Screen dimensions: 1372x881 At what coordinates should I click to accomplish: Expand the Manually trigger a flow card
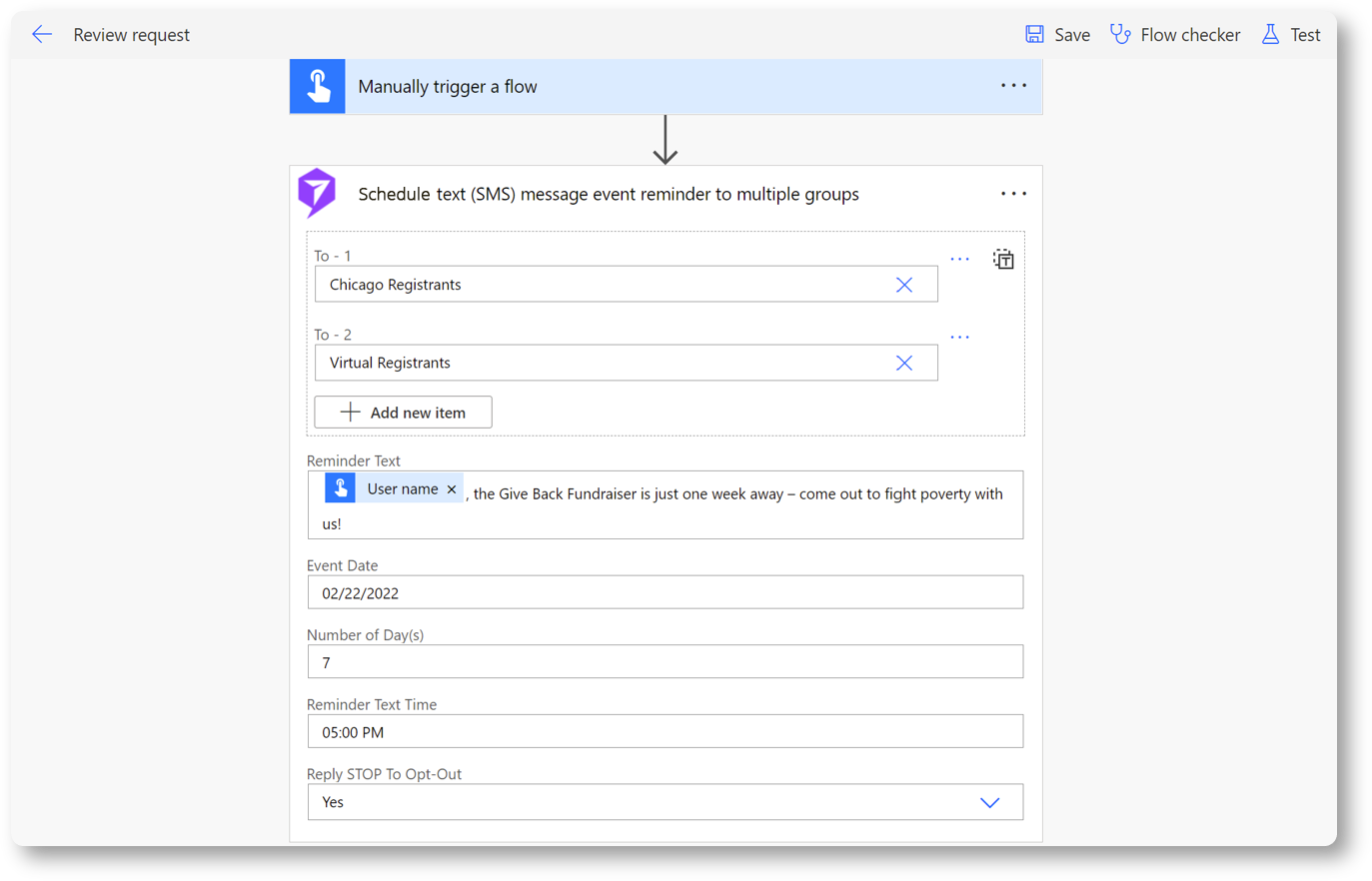pos(660,87)
